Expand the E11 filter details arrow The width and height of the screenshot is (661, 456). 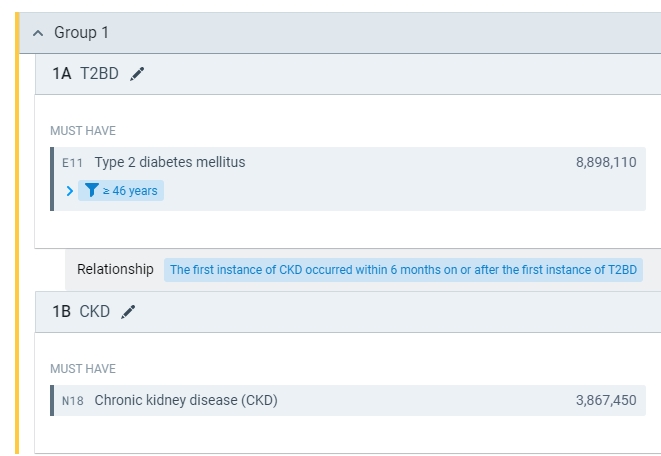pyautogui.click(x=69, y=191)
